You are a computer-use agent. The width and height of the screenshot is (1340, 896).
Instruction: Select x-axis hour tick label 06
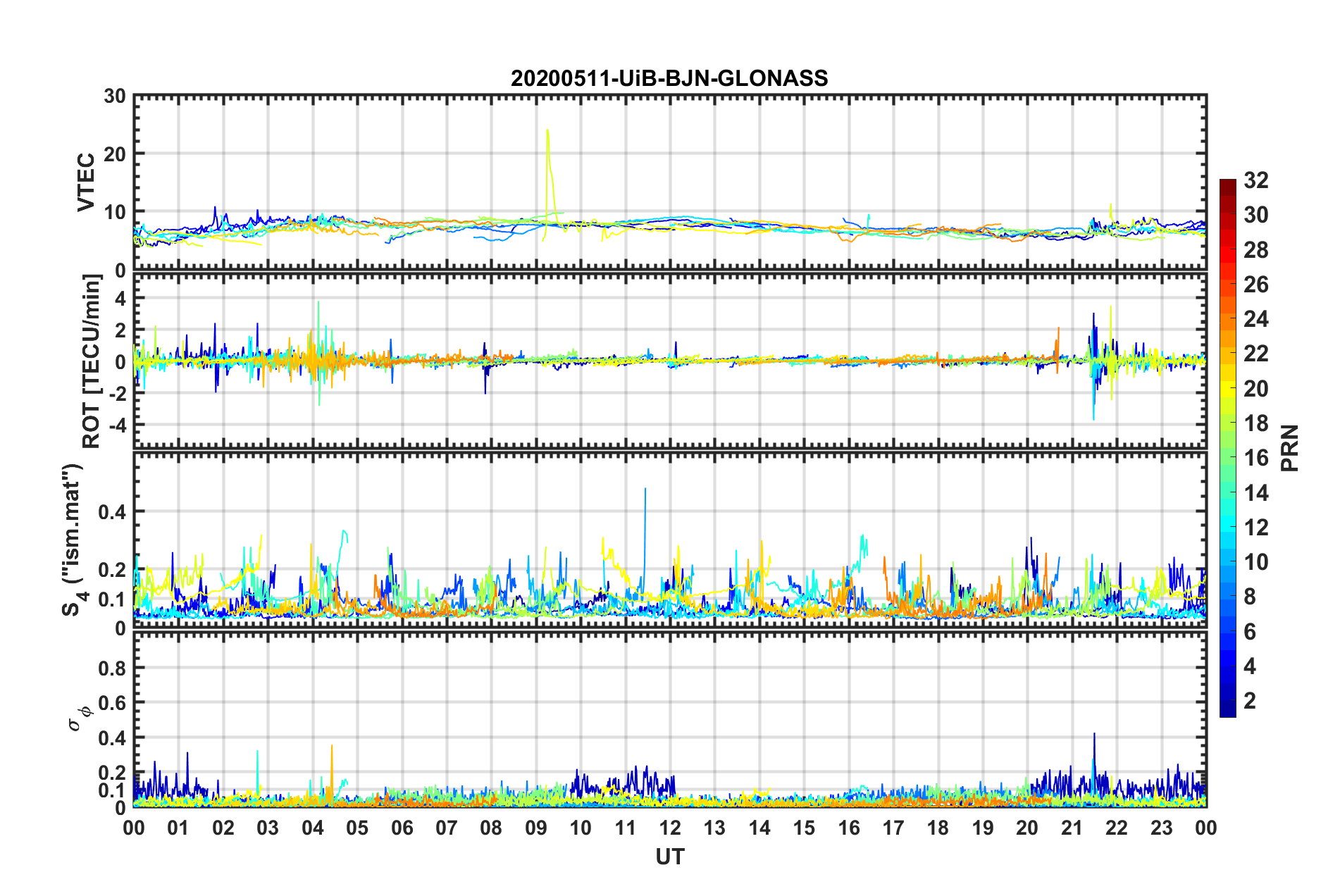[x=402, y=828]
